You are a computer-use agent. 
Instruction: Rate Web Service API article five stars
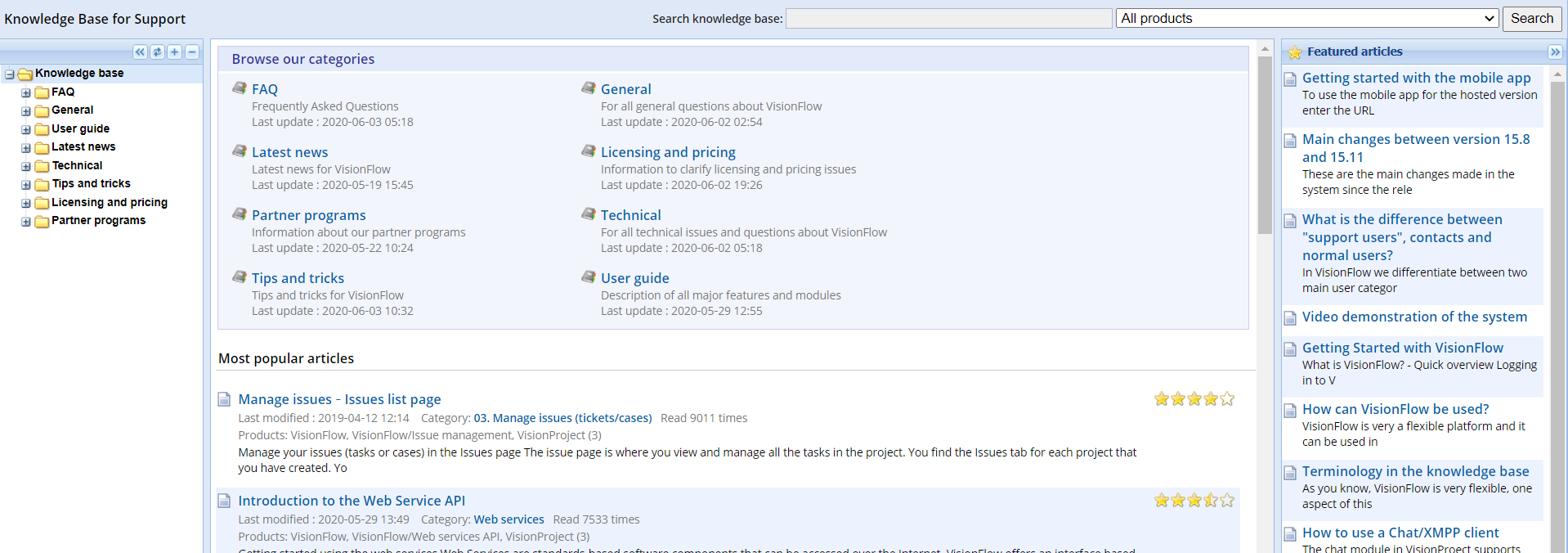coord(1227,501)
